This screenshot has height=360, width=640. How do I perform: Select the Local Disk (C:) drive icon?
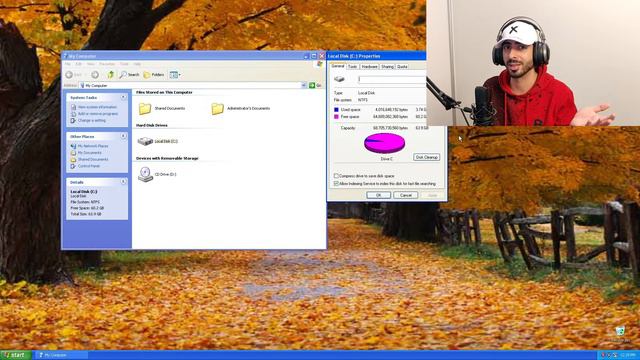click(x=145, y=141)
